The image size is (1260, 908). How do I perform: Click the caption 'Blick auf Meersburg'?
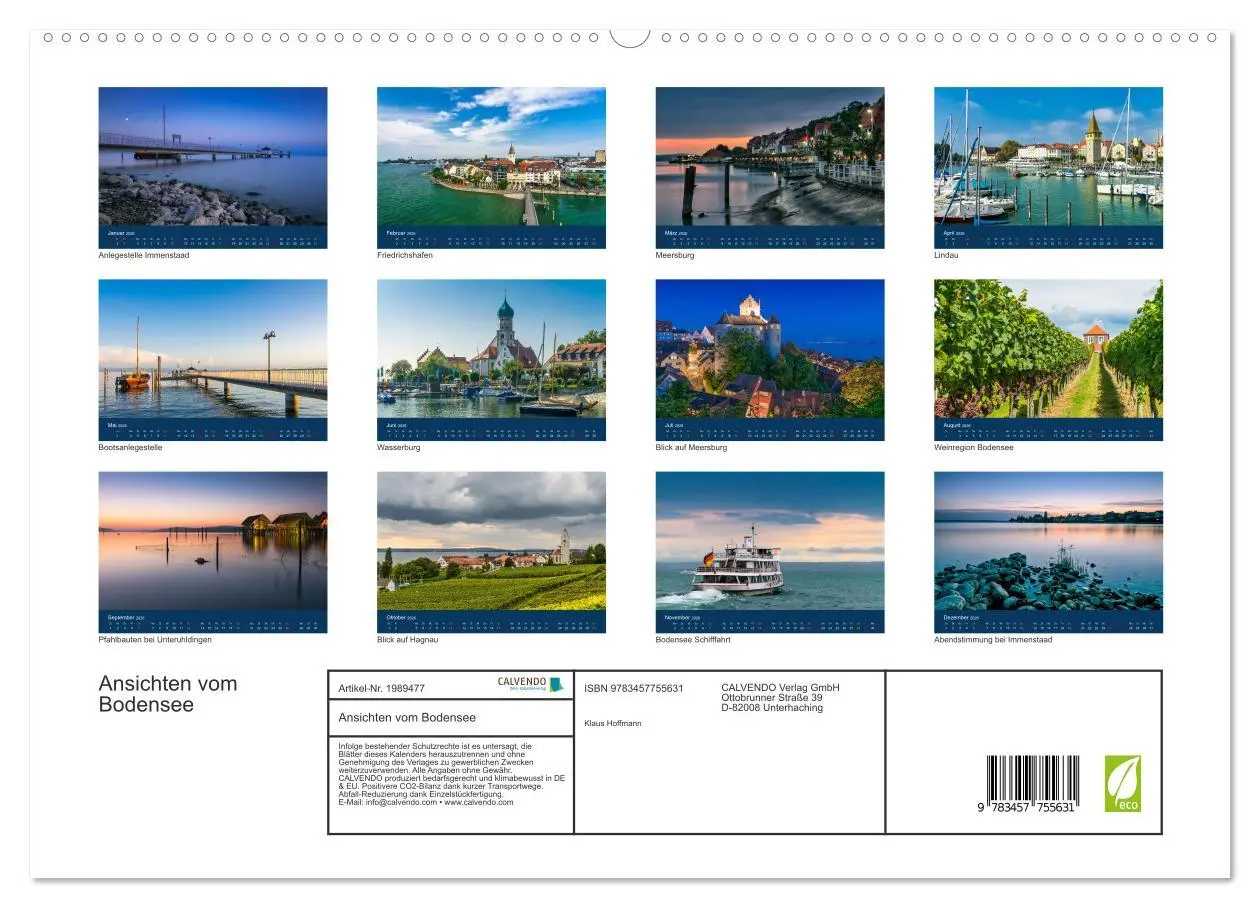tap(692, 447)
